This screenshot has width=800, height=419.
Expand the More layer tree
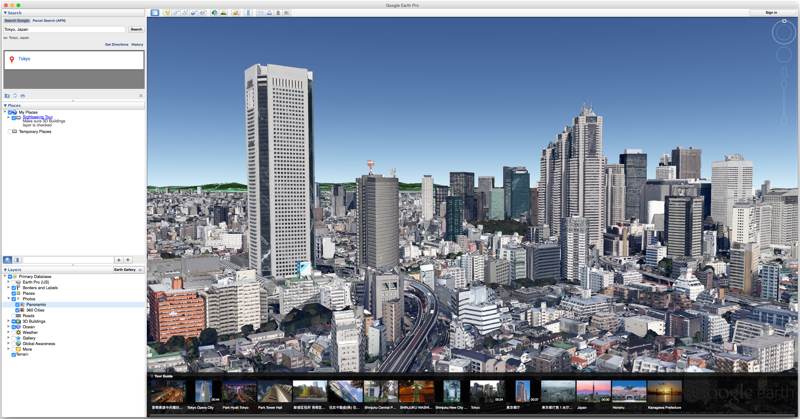(x=8, y=350)
